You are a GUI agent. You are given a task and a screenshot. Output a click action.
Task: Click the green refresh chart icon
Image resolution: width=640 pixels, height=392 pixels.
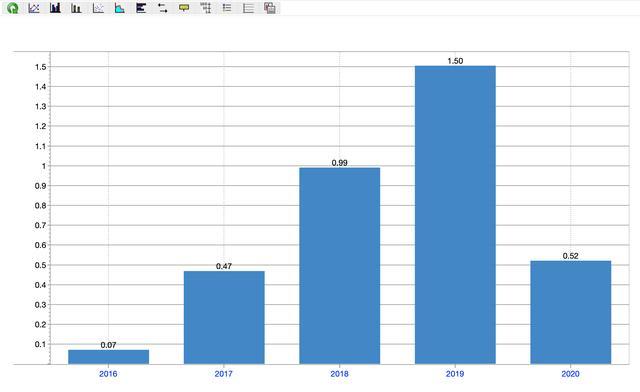[x=13, y=8]
